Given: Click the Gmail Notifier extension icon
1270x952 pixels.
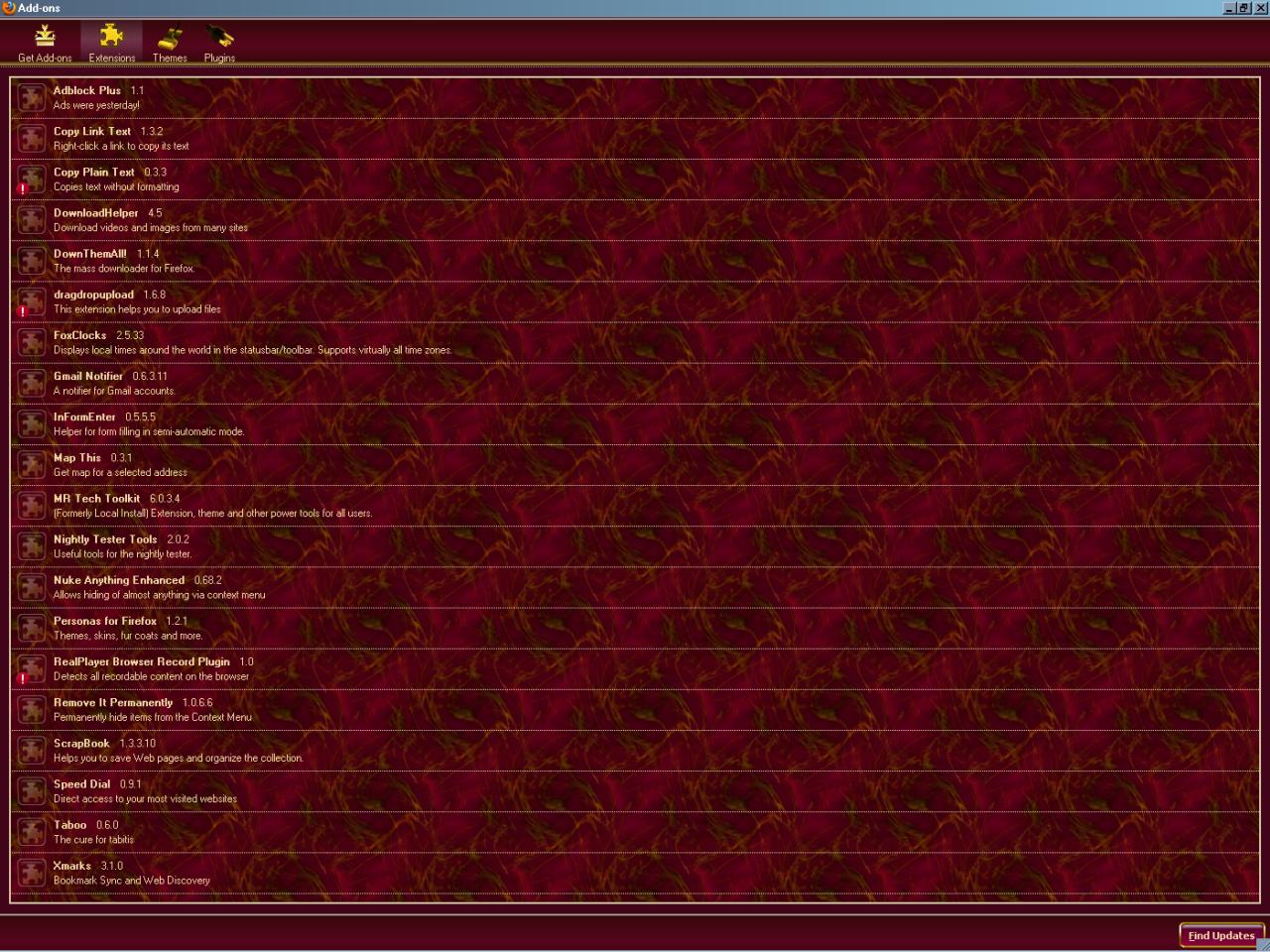Looking at the screenshot, I should (x=32, y=383).
